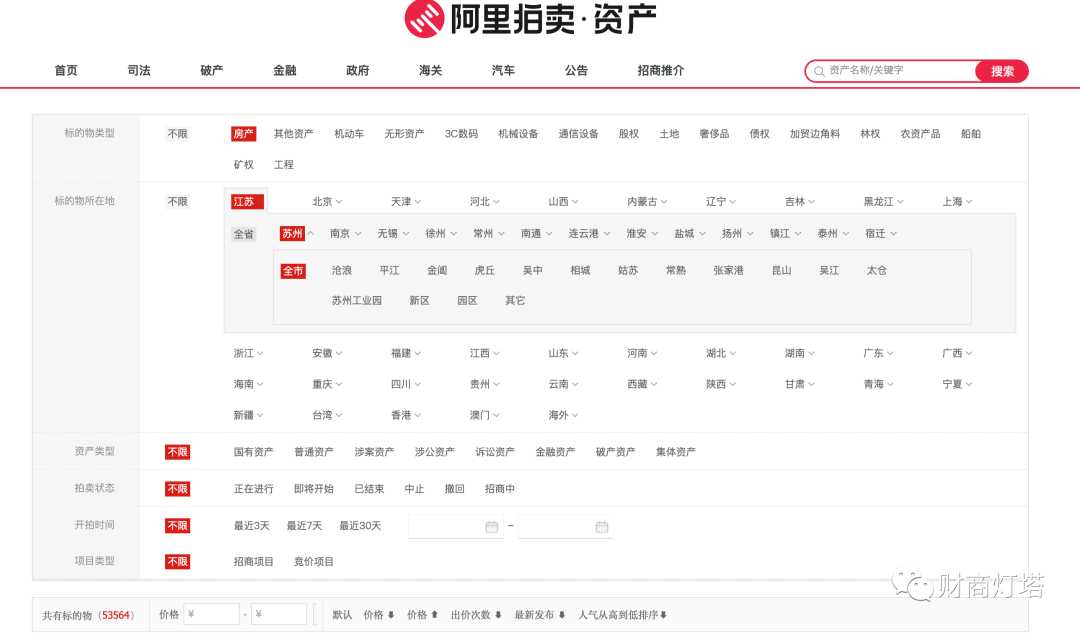Screen dimensions: 1080x633
Task: Select 不限 for 拍卖状态
Action: coord(178,489)
